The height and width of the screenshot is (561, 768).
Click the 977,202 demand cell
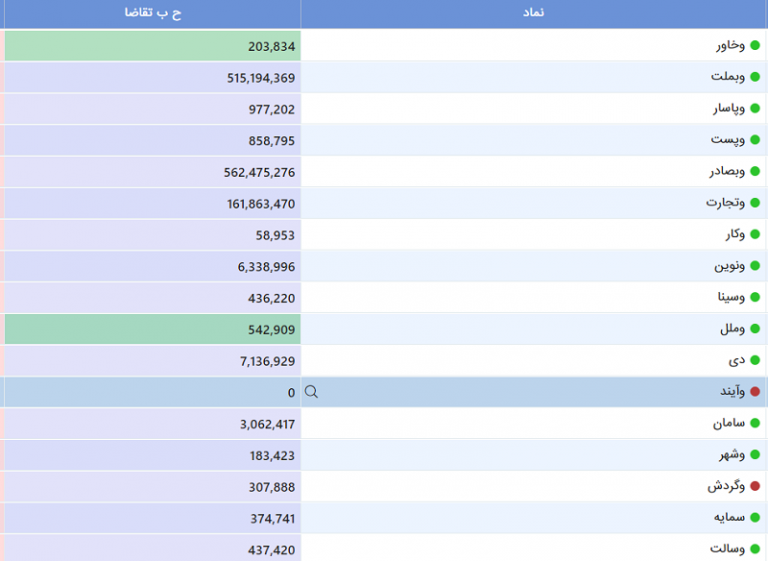[x=152, y=109]
